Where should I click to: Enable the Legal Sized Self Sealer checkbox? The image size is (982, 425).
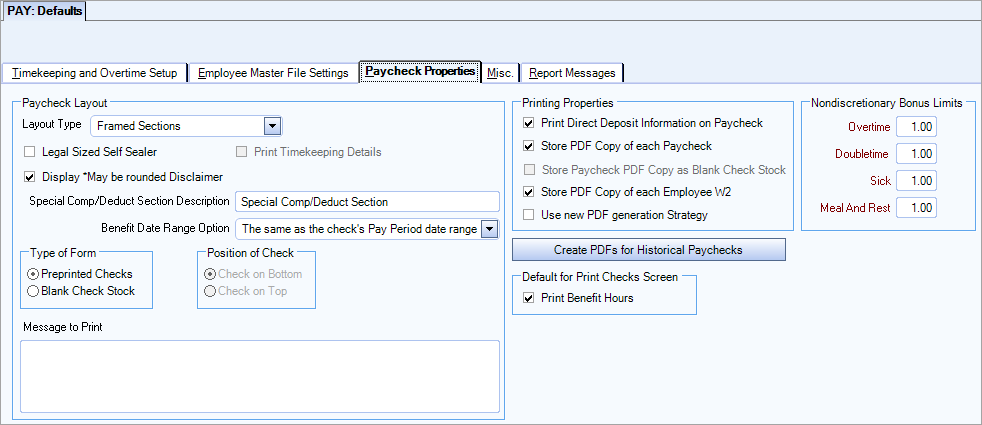click(30, 152)
